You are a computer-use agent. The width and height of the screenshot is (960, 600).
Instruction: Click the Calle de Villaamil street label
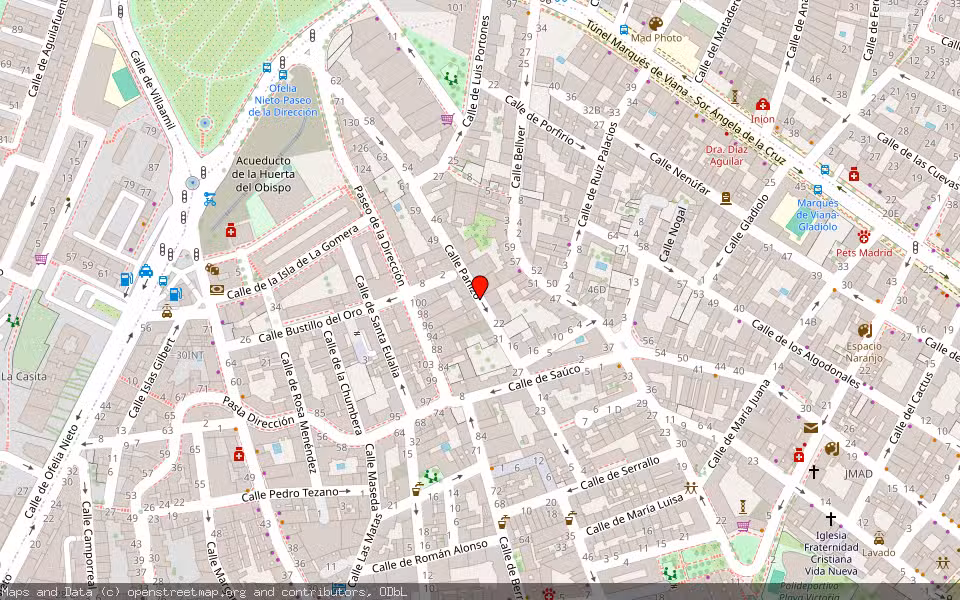(152, 89)
